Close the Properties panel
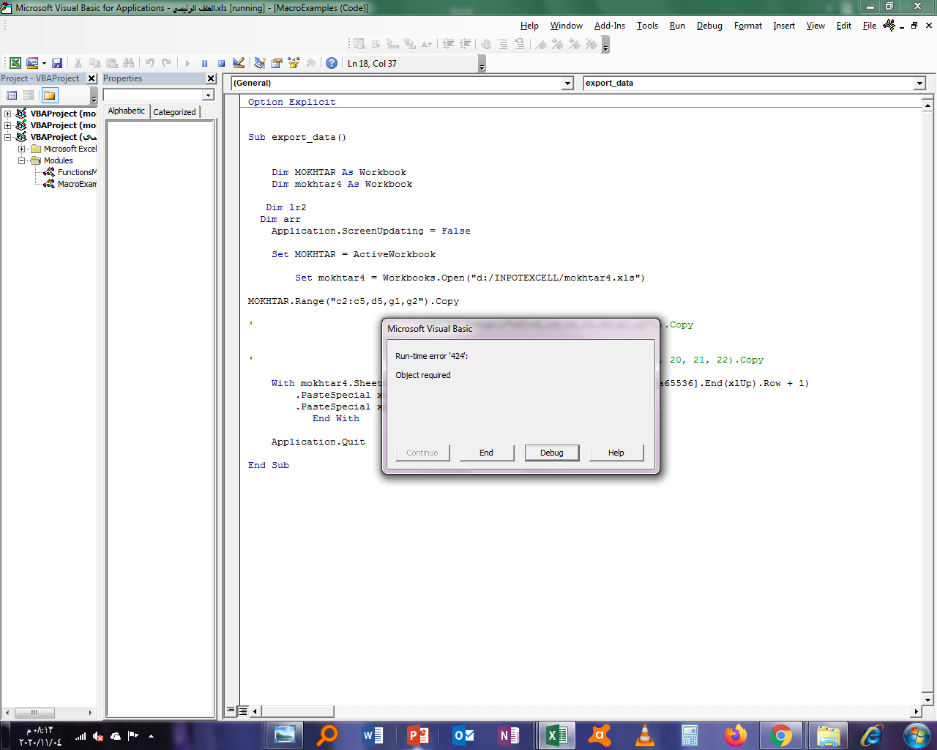Viewport: 937px width, 750px height. point(211,78)
